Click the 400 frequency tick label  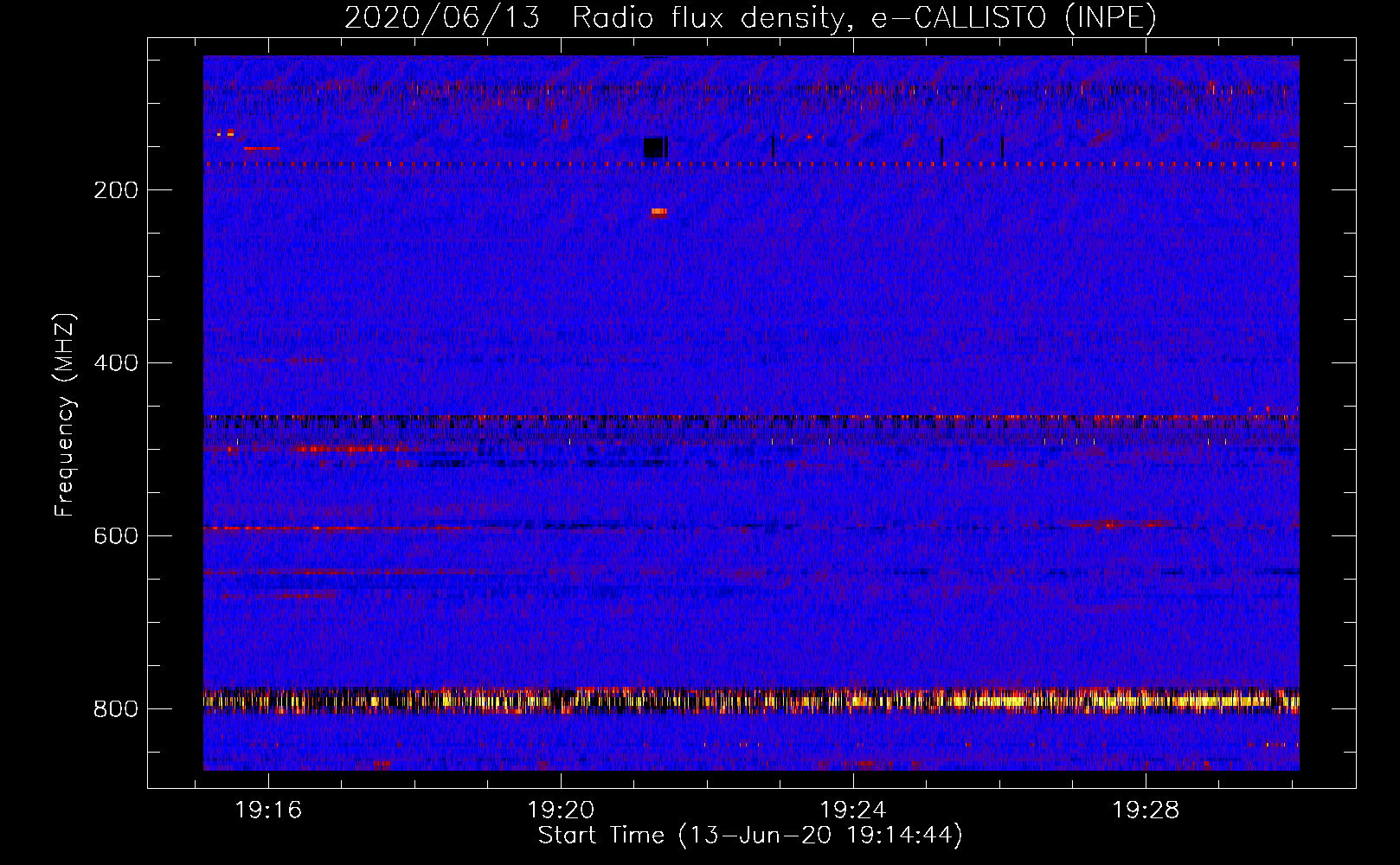116,363
